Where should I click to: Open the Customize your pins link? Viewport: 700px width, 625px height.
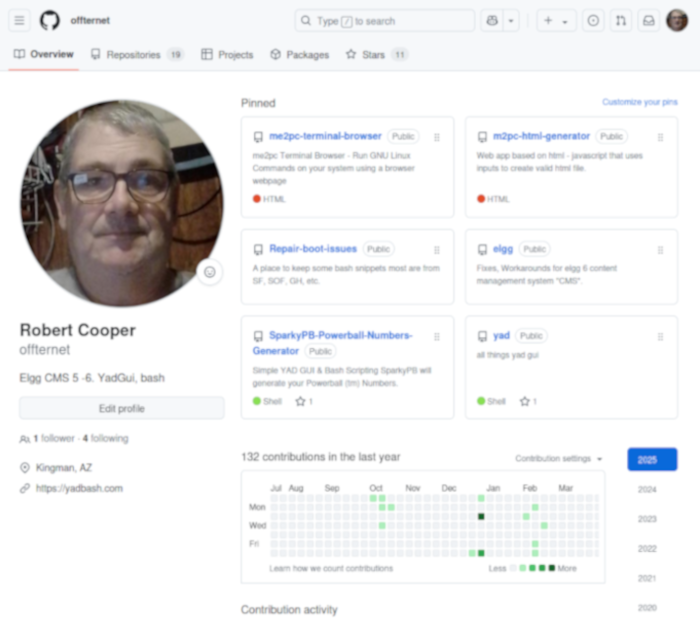coord(639,102)
